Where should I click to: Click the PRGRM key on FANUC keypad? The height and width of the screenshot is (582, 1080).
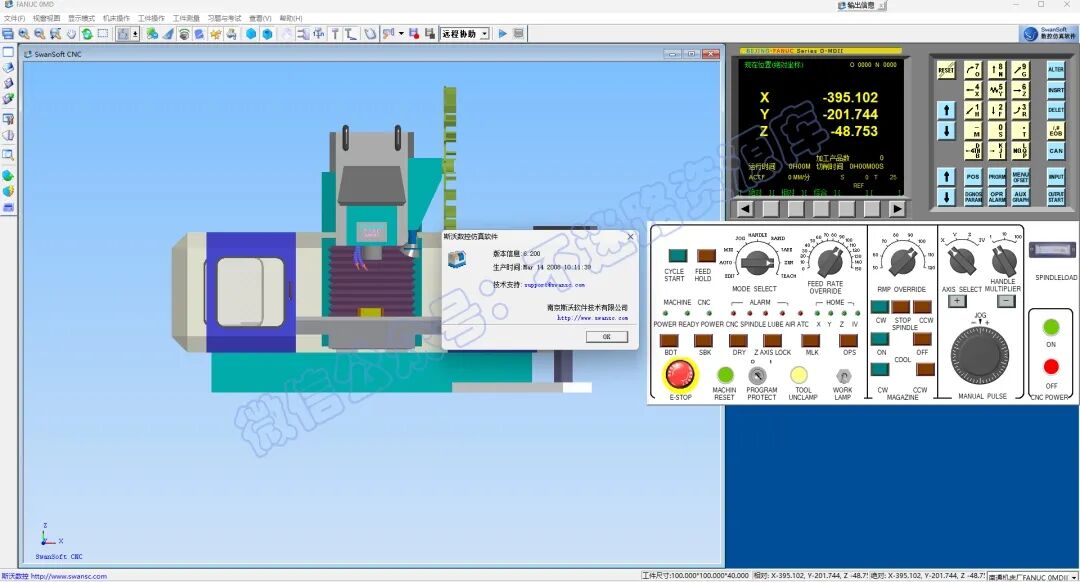[997, 177]
